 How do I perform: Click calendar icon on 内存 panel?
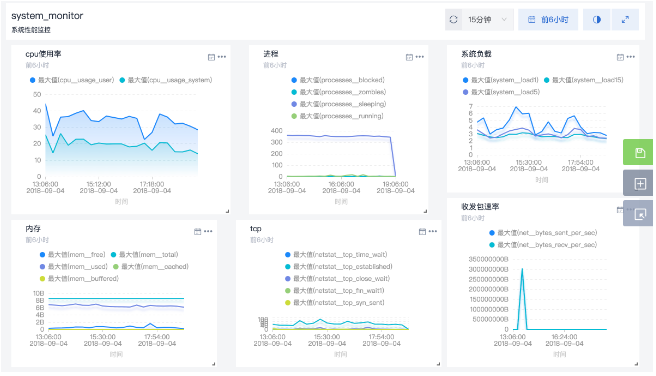coord(197,232)
